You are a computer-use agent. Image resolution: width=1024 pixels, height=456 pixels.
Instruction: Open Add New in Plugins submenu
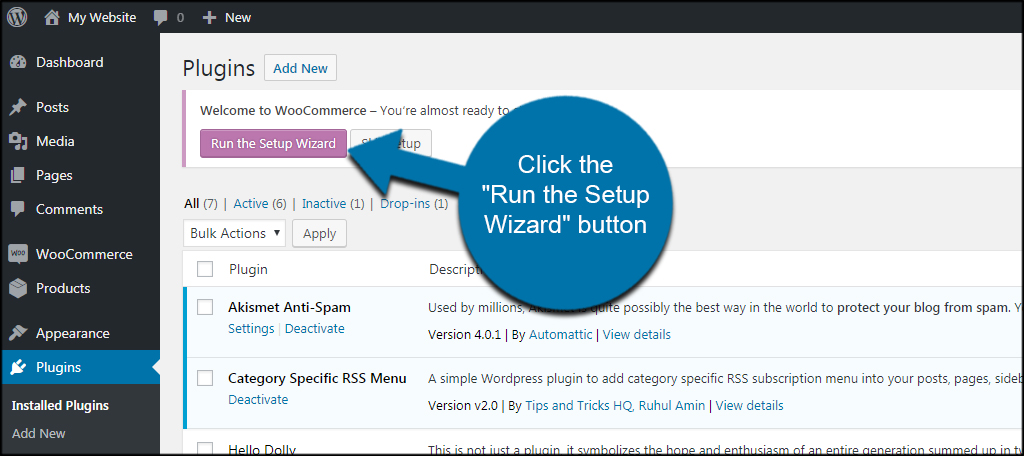coord(39,433)
